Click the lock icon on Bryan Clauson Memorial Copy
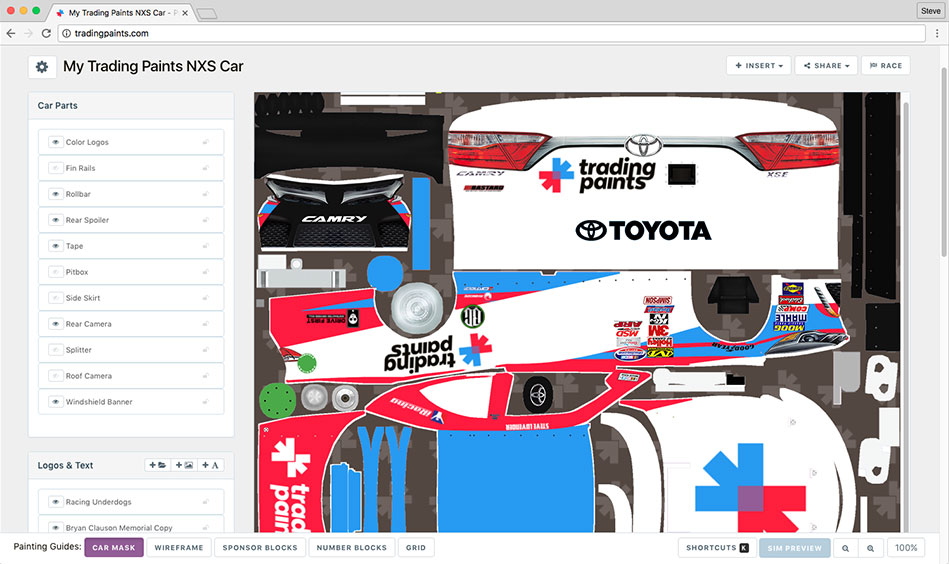The width and height of the screenshot is (949, 564). click(x=206, y=528)
